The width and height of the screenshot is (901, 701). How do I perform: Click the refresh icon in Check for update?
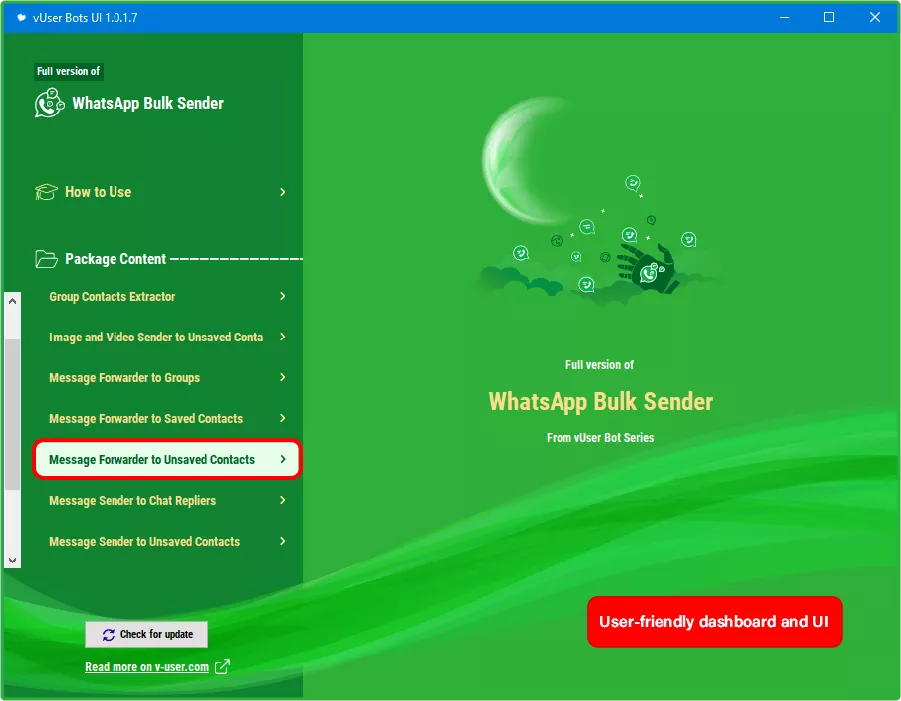click(109, 635)
